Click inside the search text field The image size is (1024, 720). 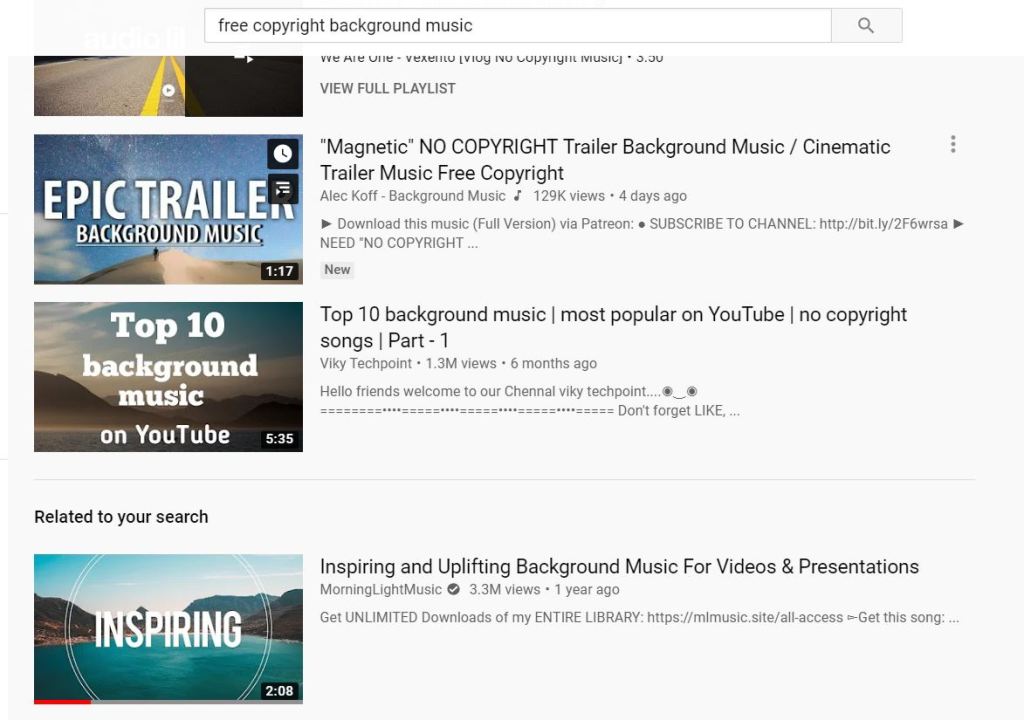pyautogui.click(x=517, y=26)
